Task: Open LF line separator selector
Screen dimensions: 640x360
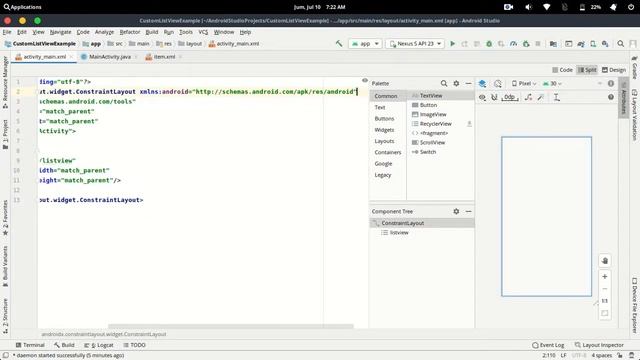Action: tap(563, 356)
